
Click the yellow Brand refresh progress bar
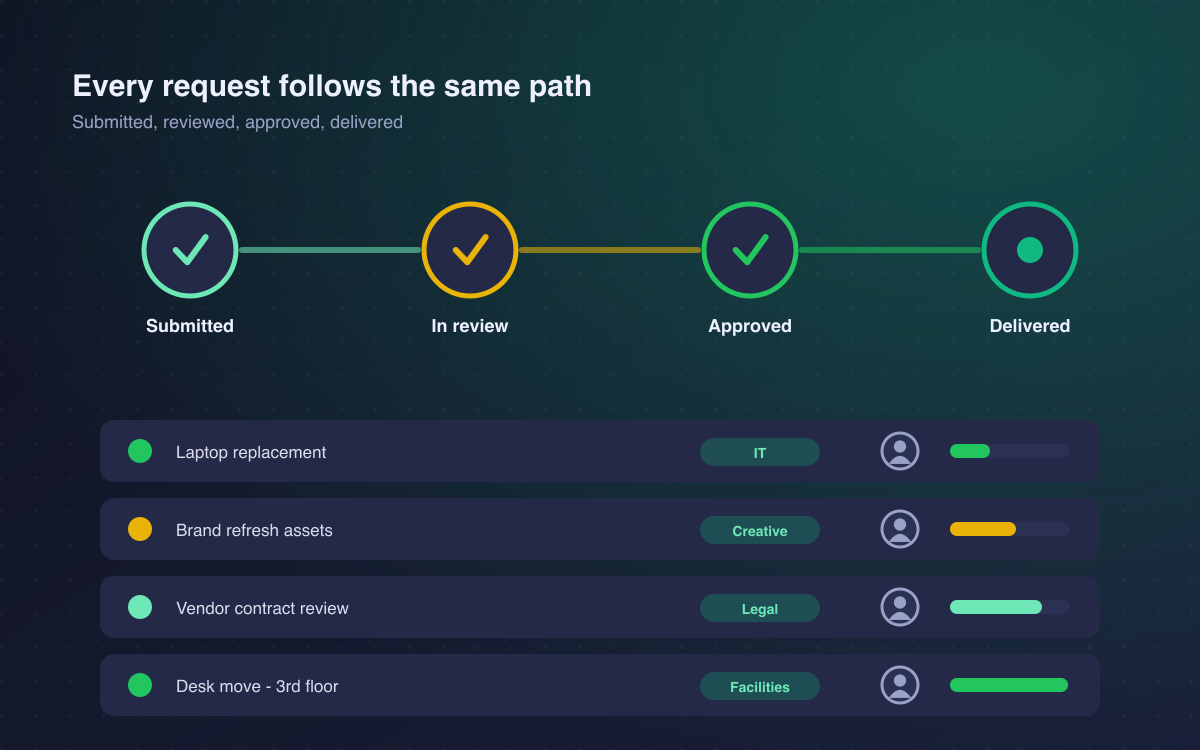pos(1010,529)
